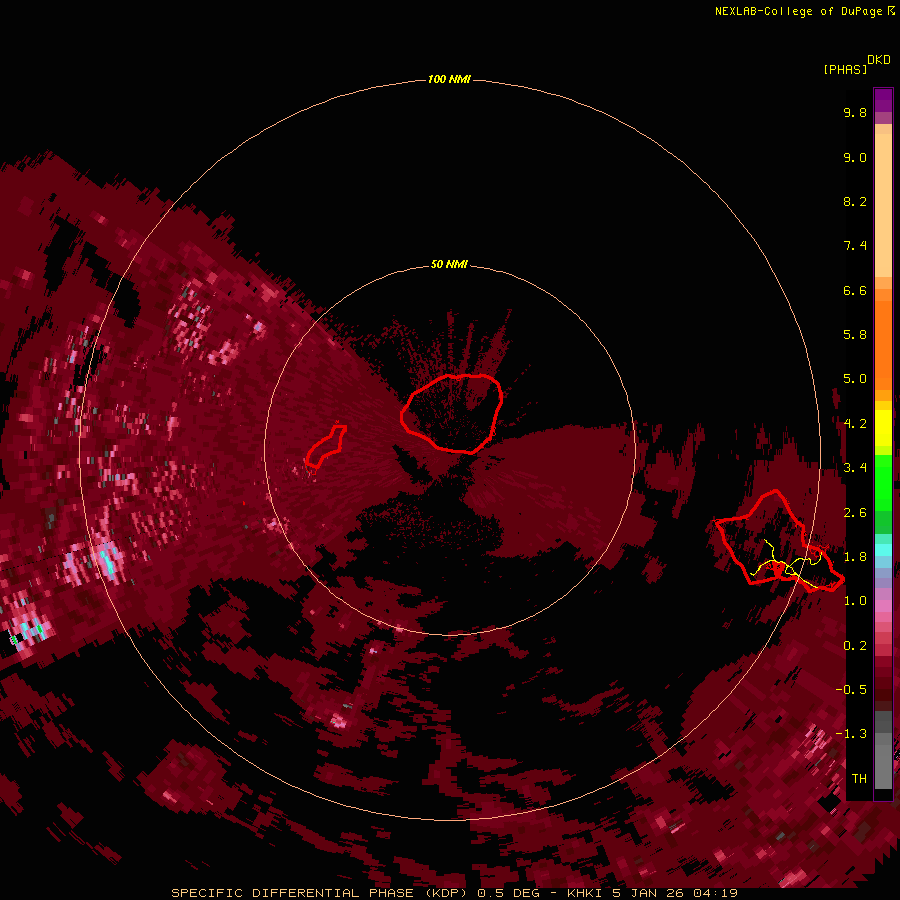Click the -1.3 scale value
Screen dimensions: 900x900
851,734
